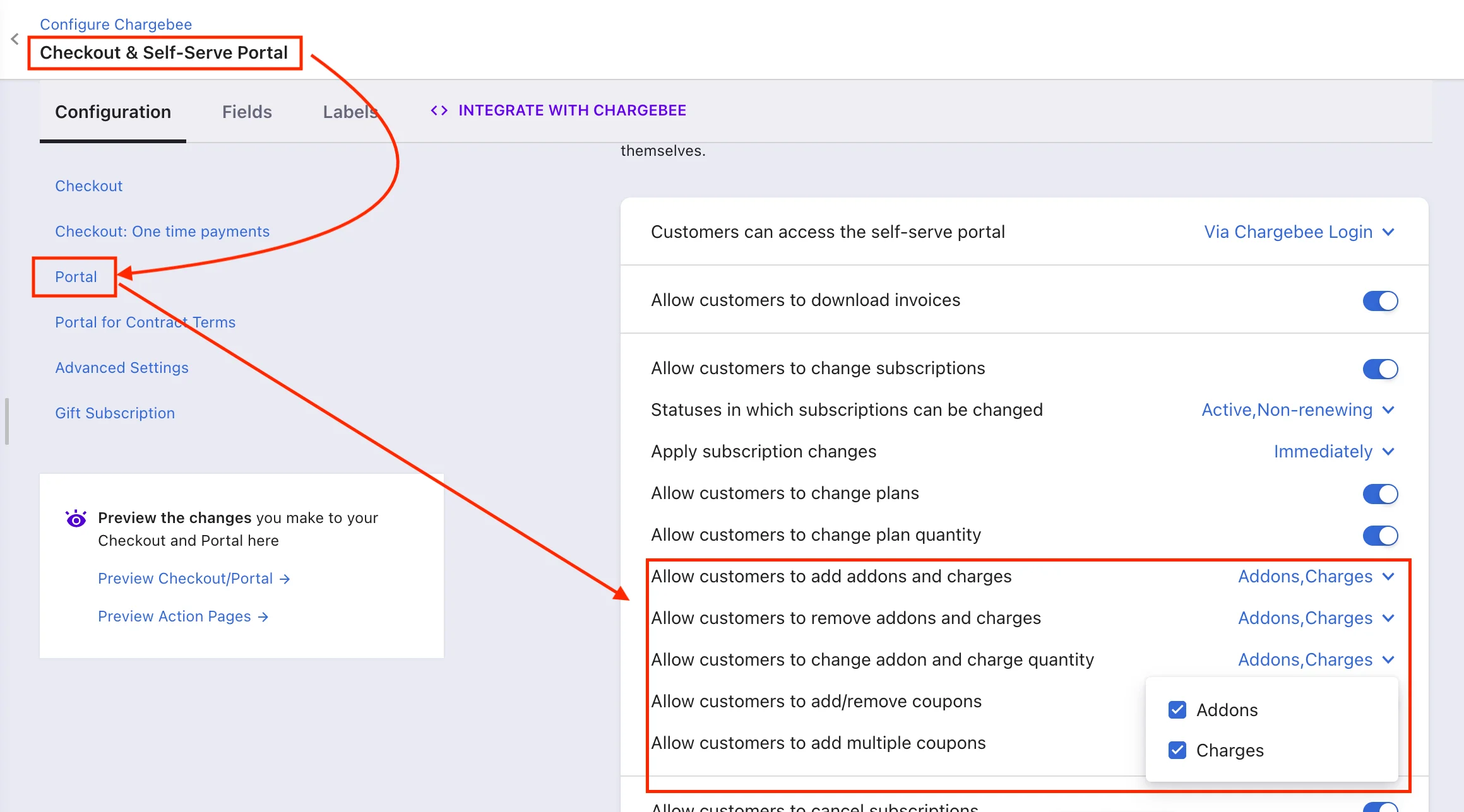Select the Gift Subscription sidebar entry
This screenshot has width=1464, height=812.
point(115,413)
